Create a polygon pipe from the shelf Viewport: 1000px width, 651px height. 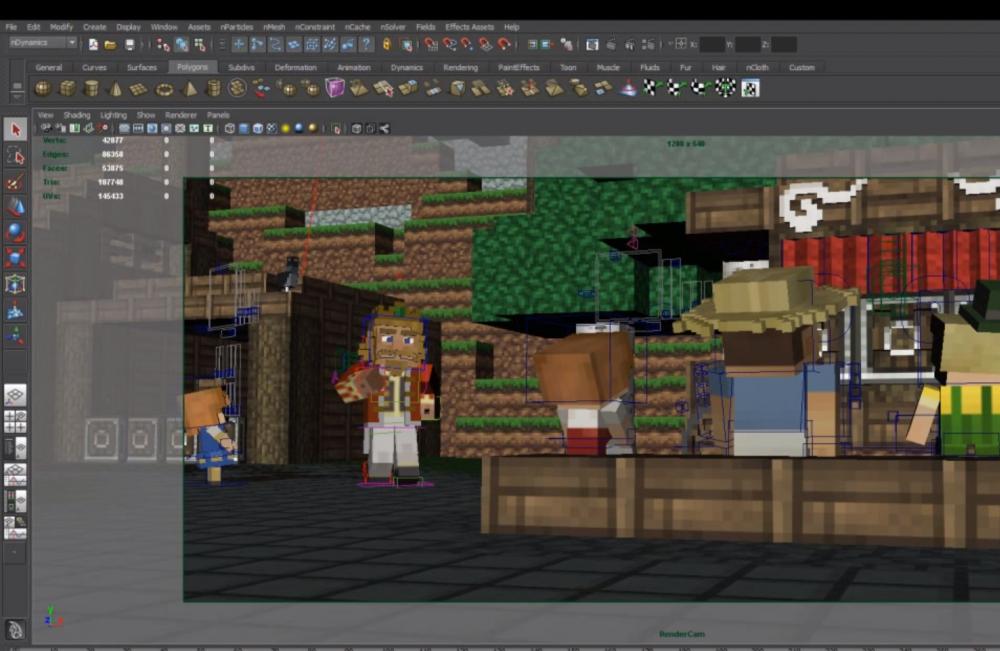click(x=214, y=89)
